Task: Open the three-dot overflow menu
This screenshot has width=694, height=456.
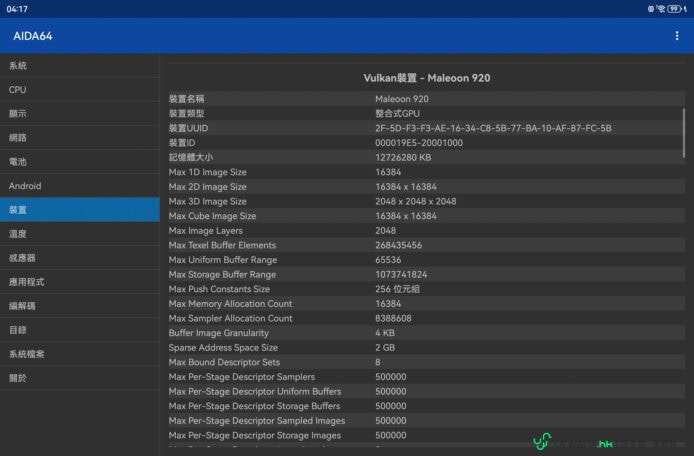Action: tap(676, 36)
